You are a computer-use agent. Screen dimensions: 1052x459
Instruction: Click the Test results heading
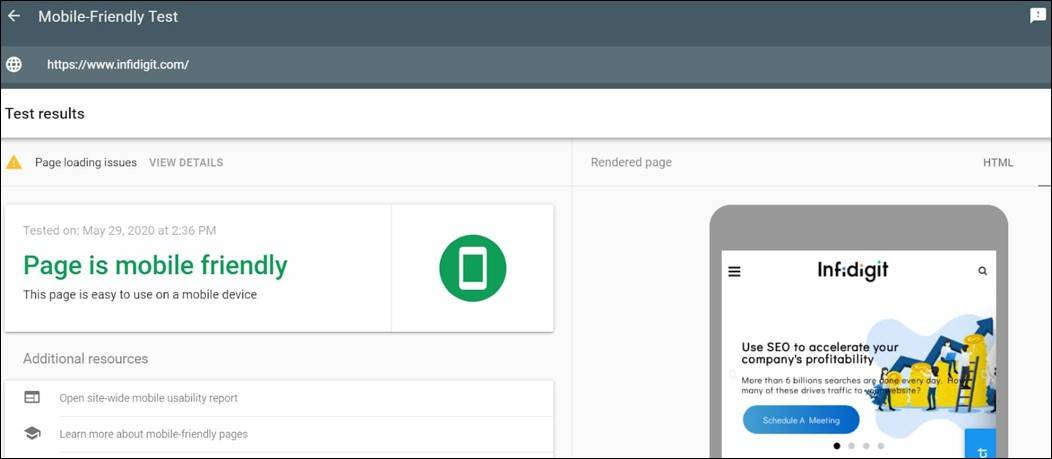pyautogui.click(x=45, y=113)
